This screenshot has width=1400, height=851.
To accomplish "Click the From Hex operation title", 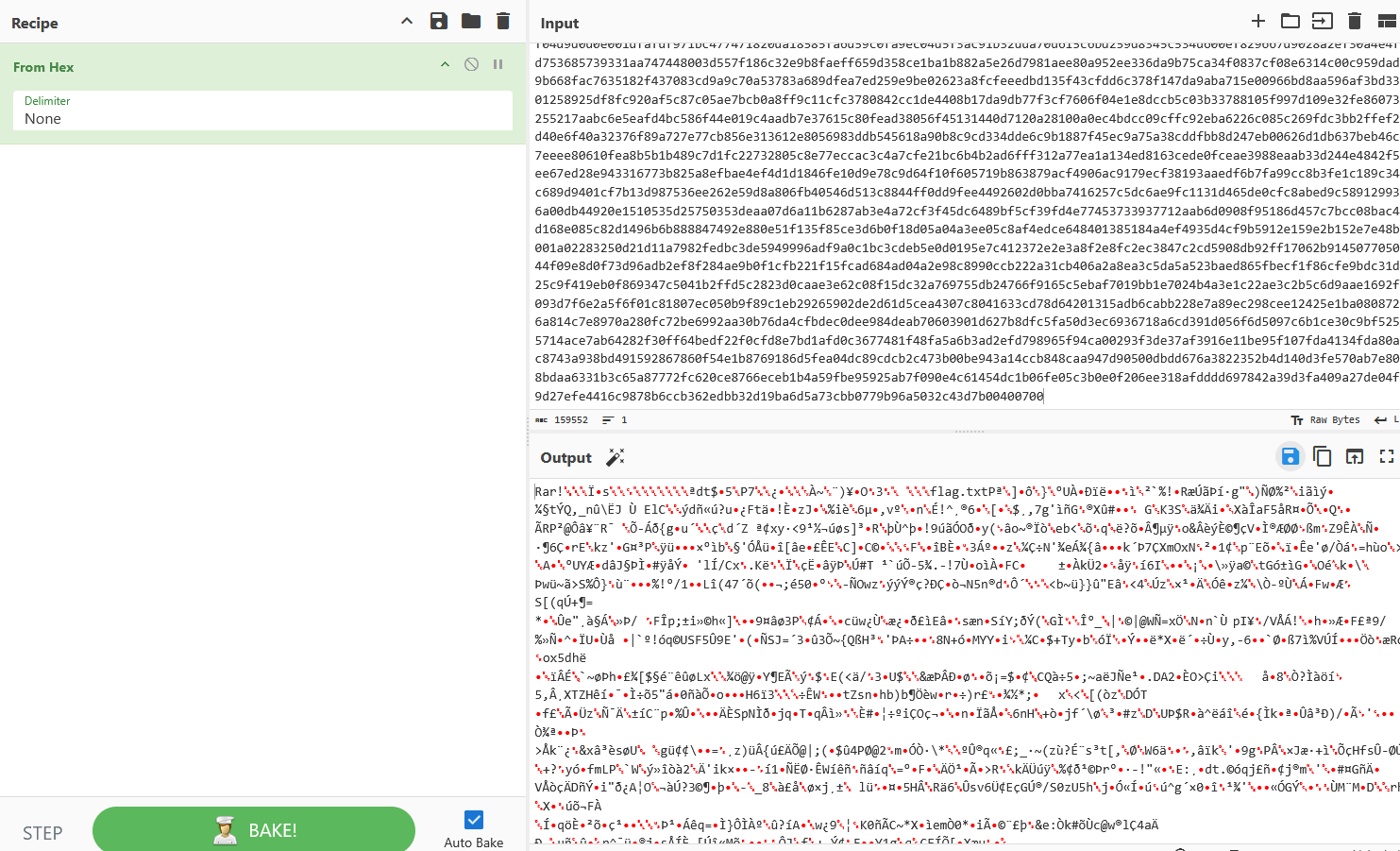I will pyautogui.click(x=43, y=67).
